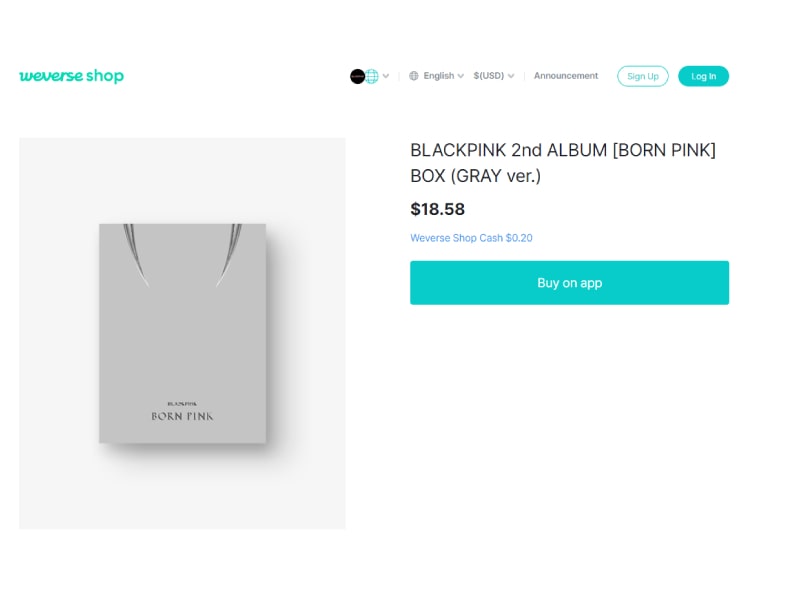The width and height of the screenshot is (800, 600).
Task: Click the Buy on app button
Action: pos(569,283)
